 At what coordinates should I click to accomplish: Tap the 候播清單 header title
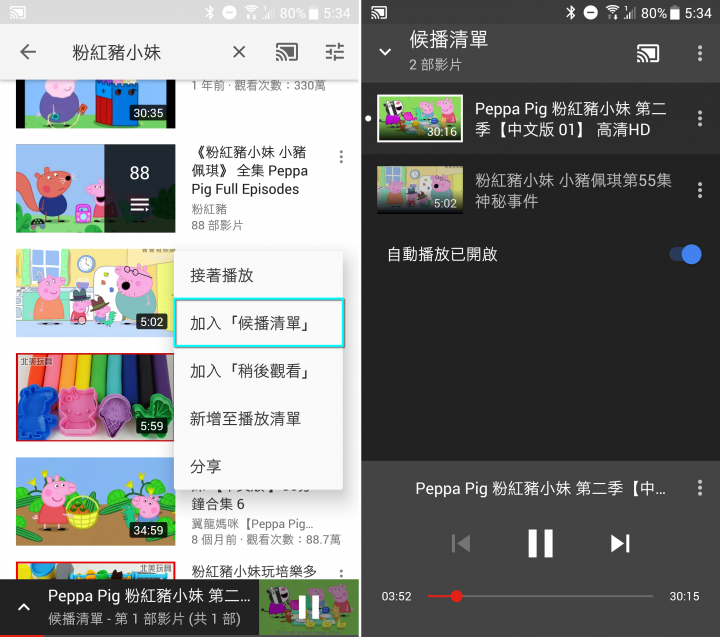tap(449, 39)
